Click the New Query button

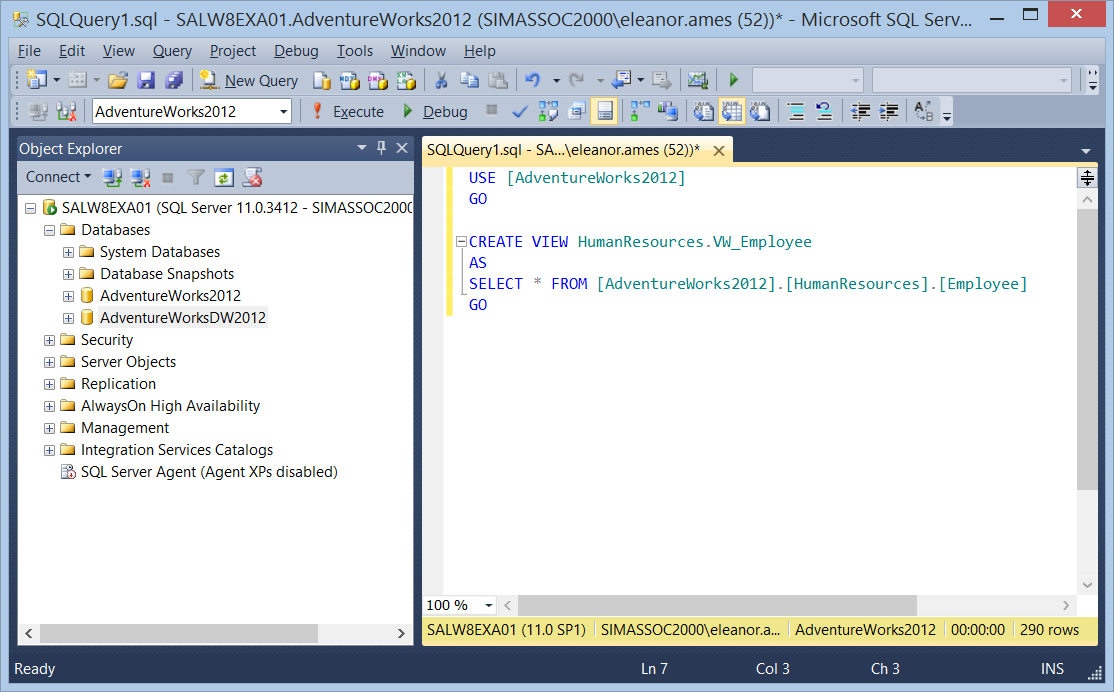tap(249, 80)
